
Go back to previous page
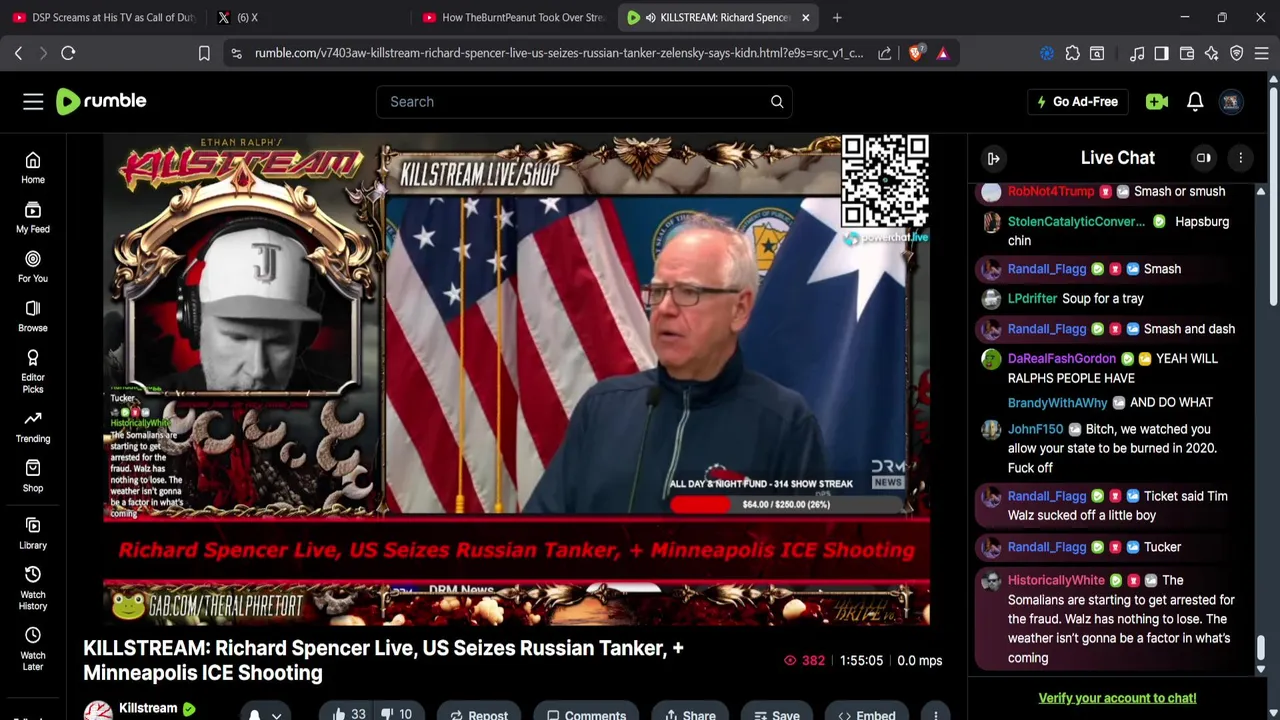pos(18,53)
